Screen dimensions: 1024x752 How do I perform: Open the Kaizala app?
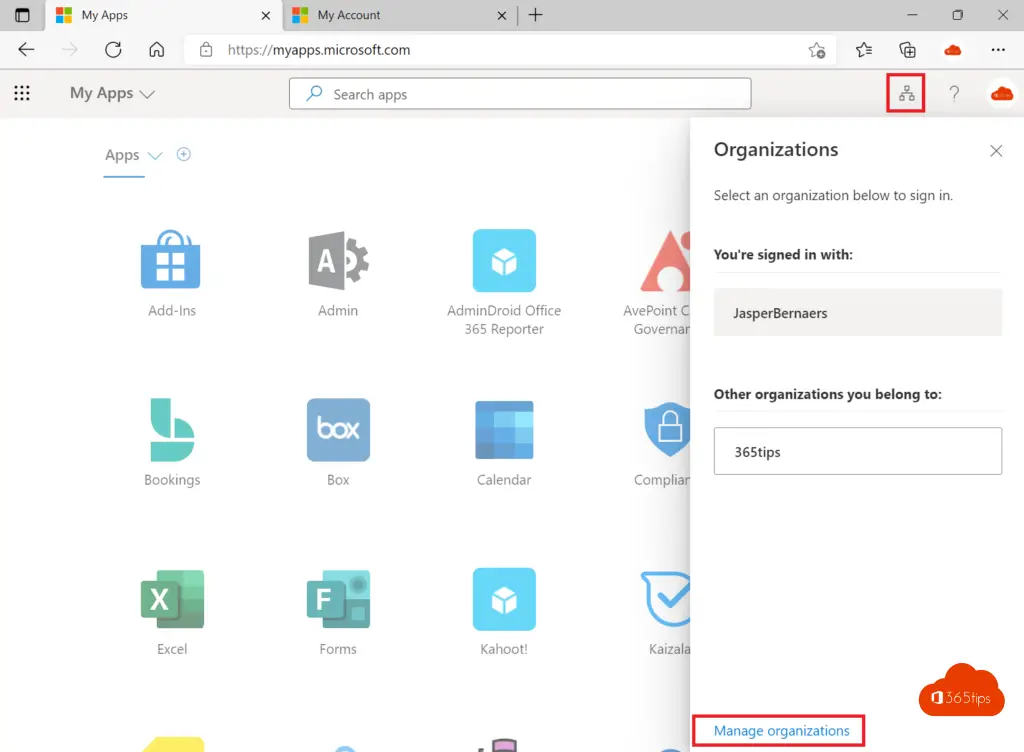(666, 612)
